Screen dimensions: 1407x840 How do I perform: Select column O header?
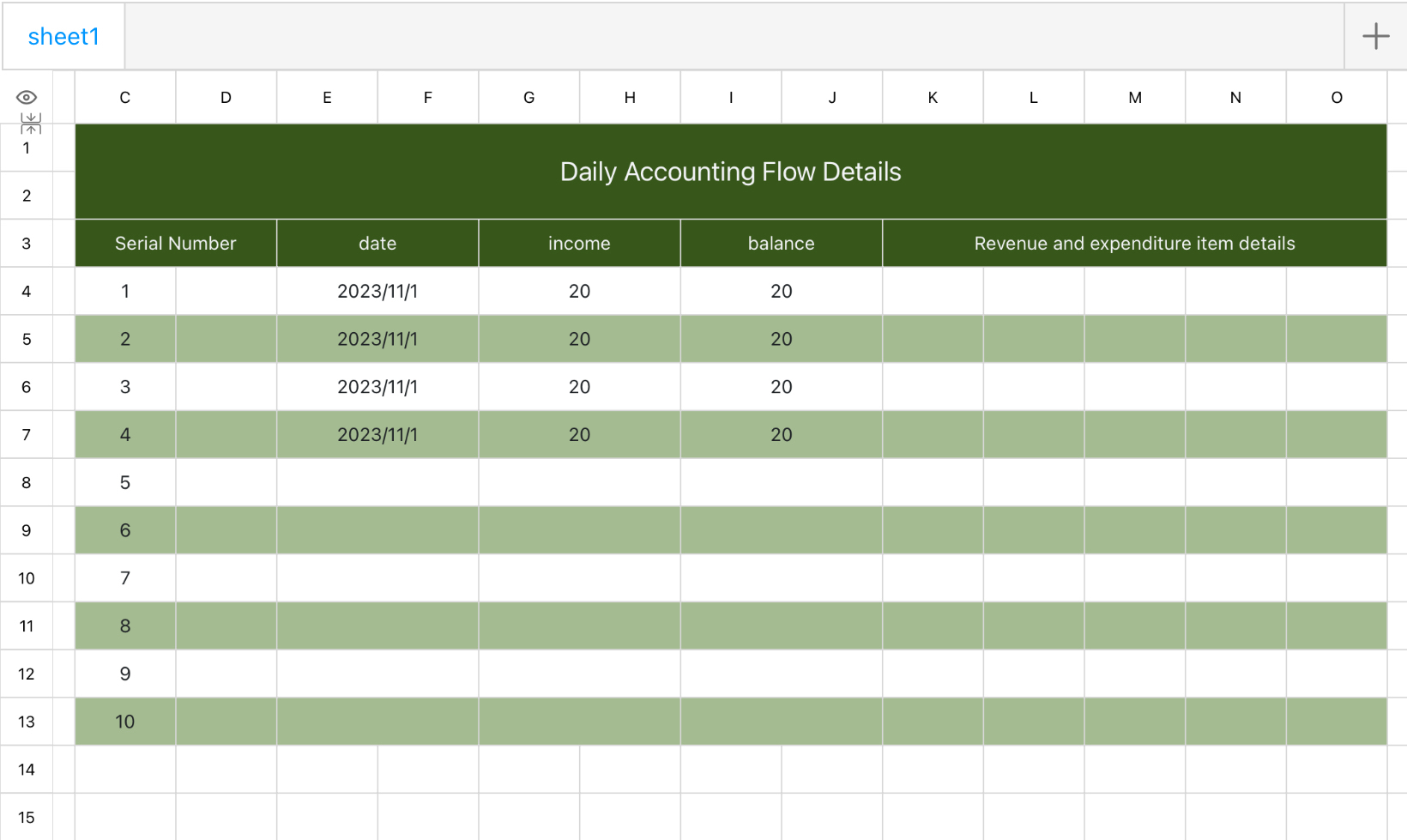[x=1337, y=98]
